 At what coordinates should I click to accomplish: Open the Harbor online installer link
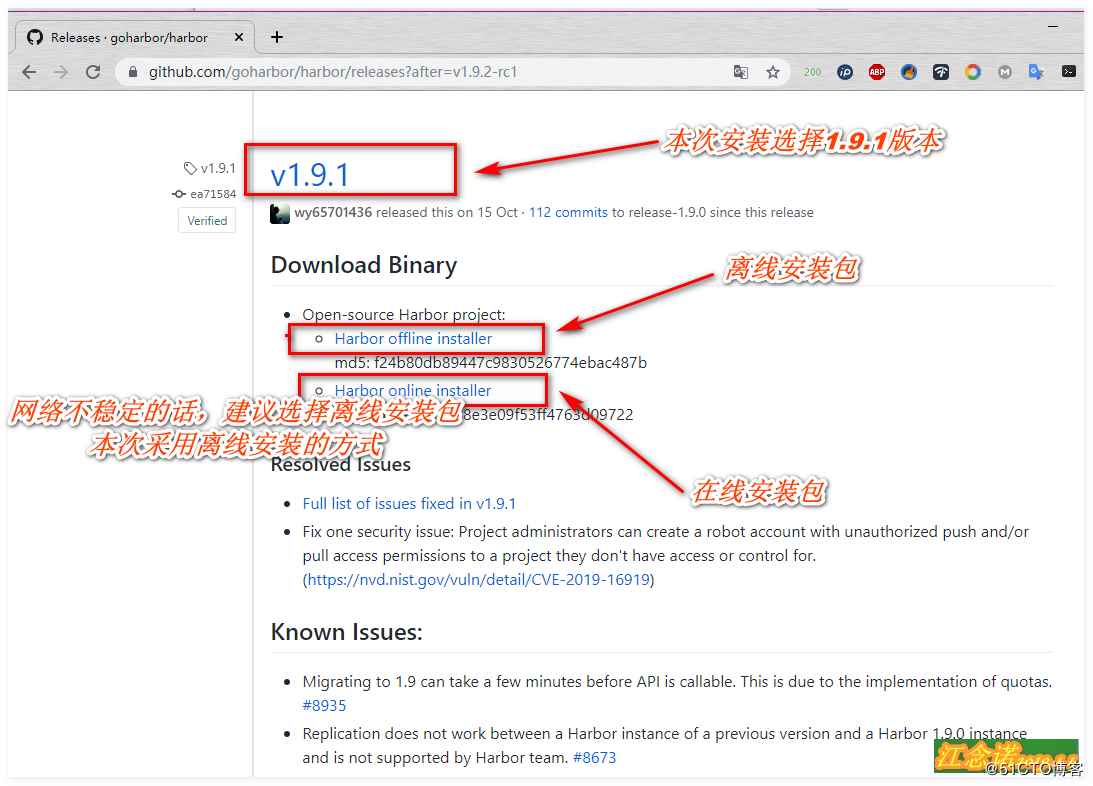pos(413,390)
